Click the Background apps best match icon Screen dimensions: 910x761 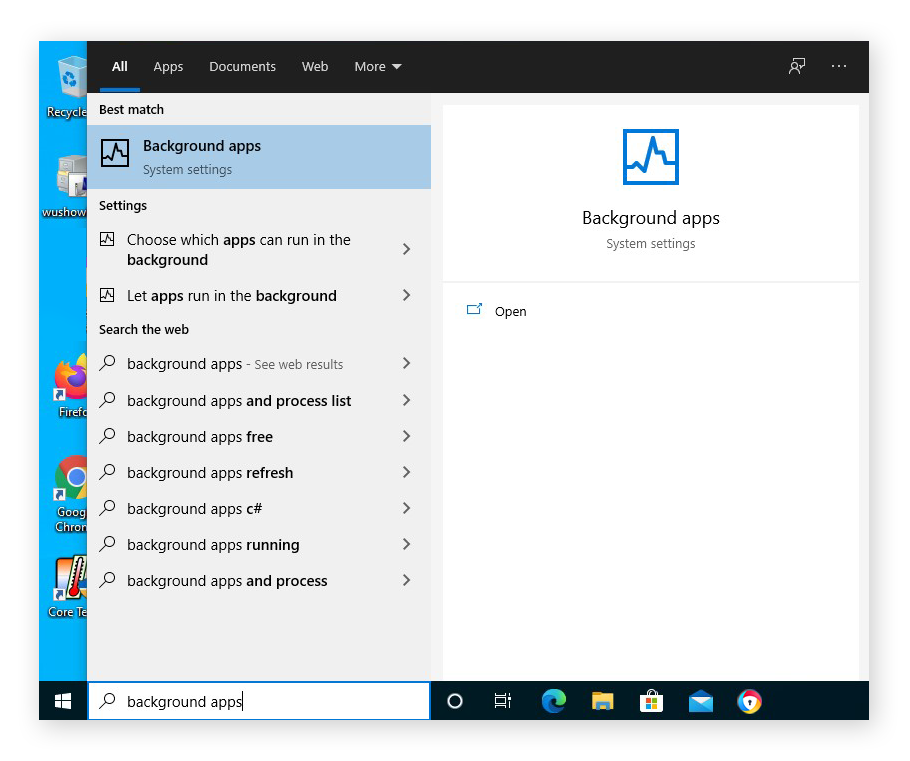pos(115,153)
